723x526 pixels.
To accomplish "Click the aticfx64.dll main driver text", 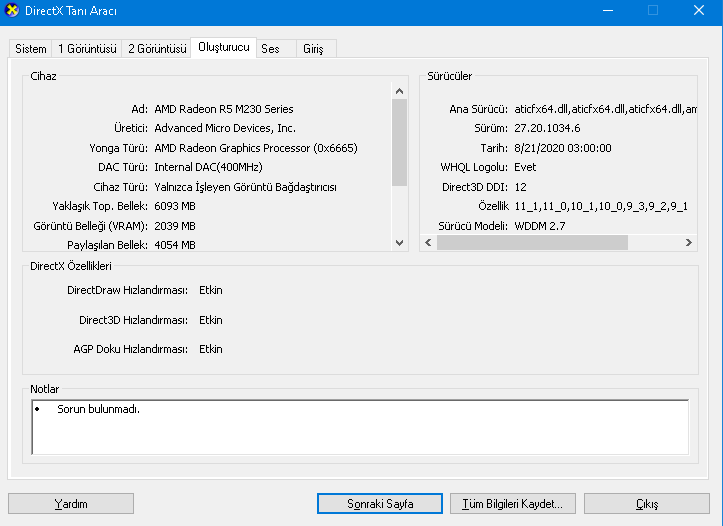I will point(605,109).
